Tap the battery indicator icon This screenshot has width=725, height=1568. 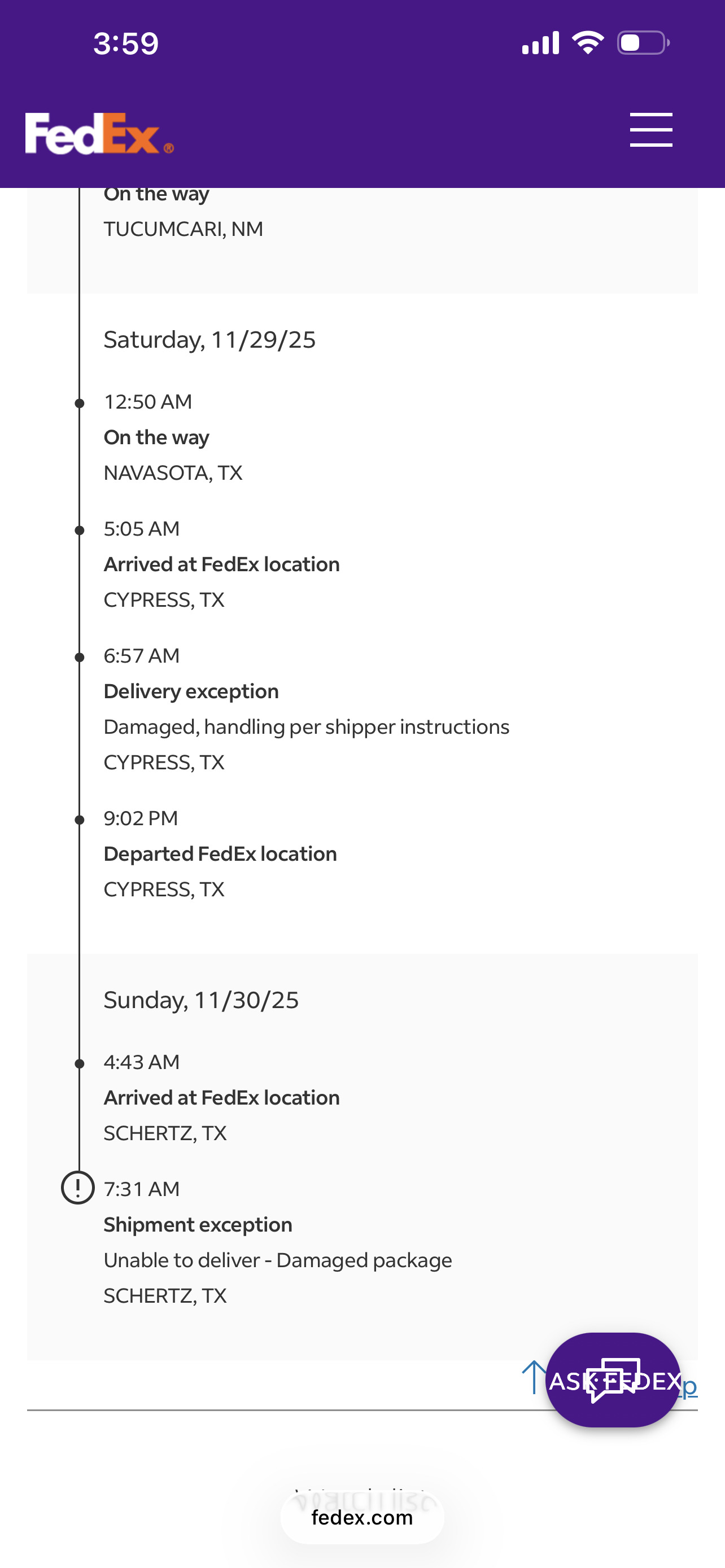(x=643, y=42)
